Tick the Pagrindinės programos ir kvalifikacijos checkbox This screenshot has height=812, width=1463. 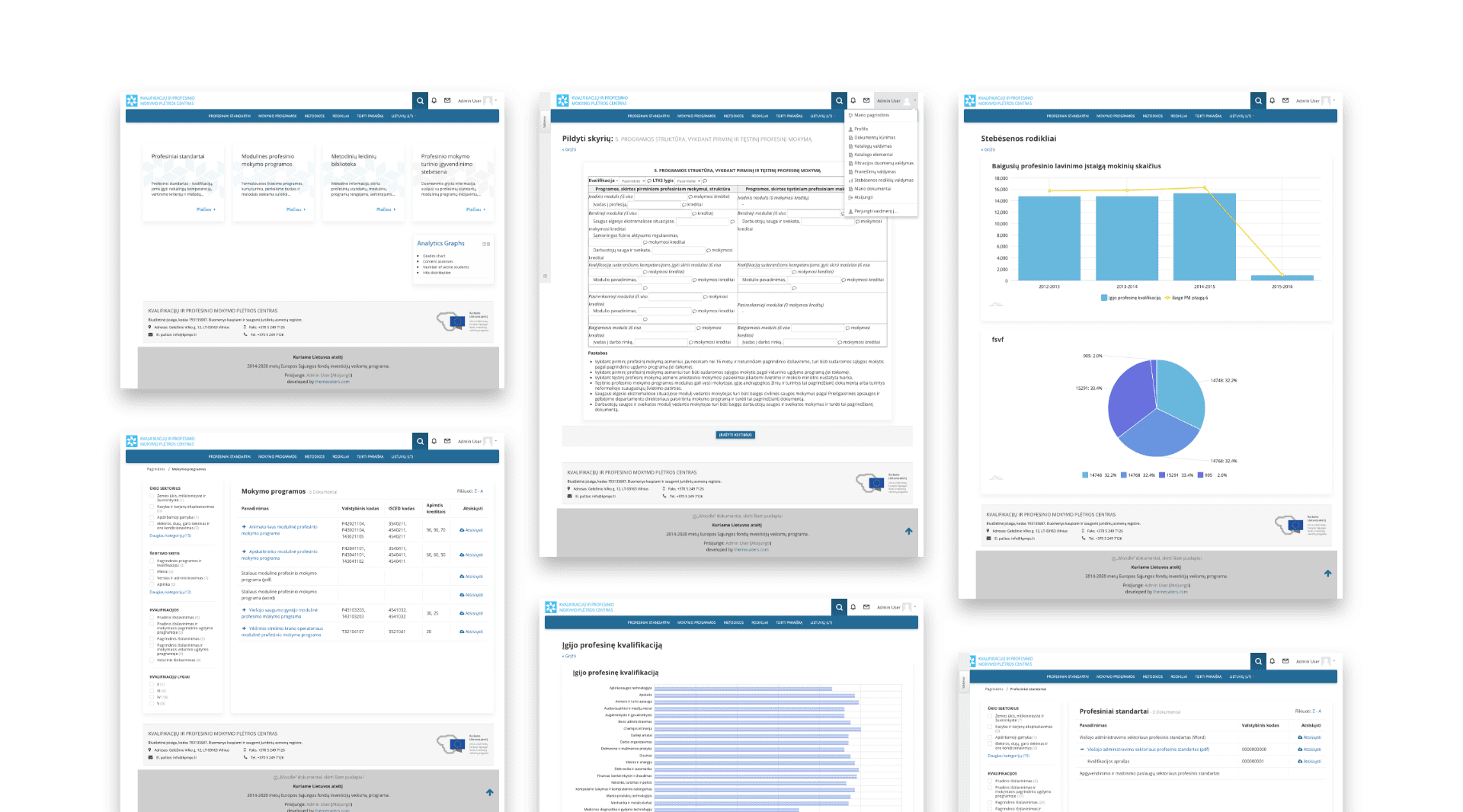tap(152, 561)
